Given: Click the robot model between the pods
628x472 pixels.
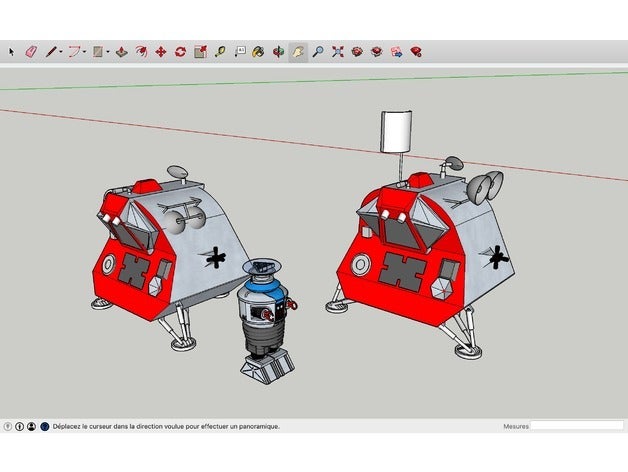Looking at the screenshot, I should (x=267, y=321).
